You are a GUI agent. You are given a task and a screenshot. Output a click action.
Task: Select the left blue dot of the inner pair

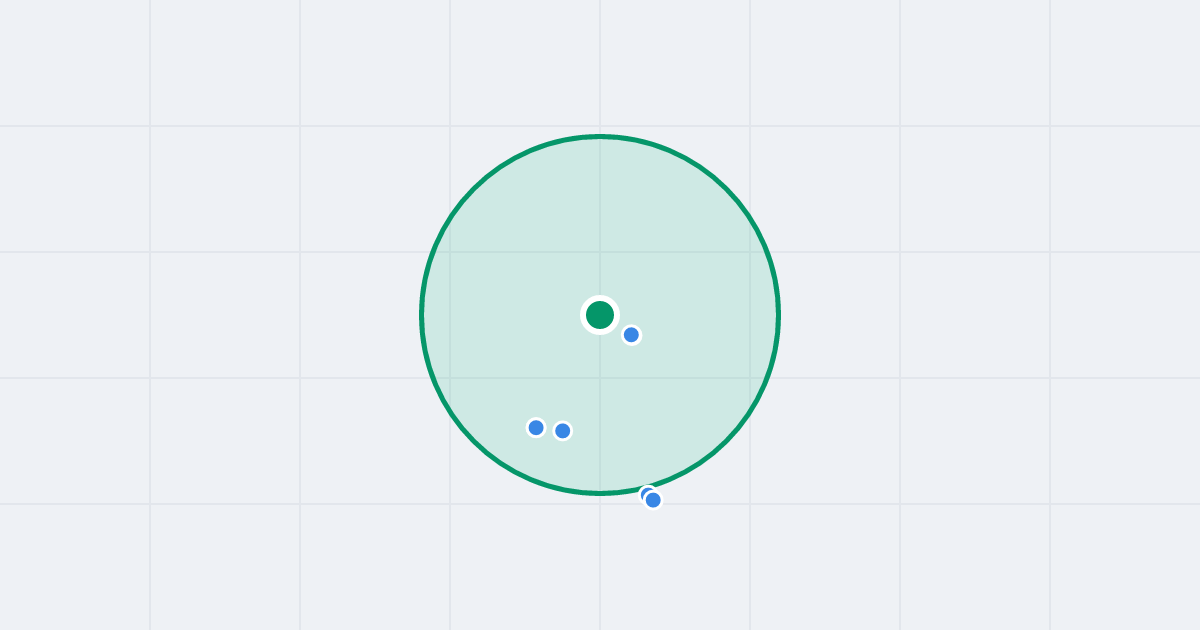[x=536, y=428]
